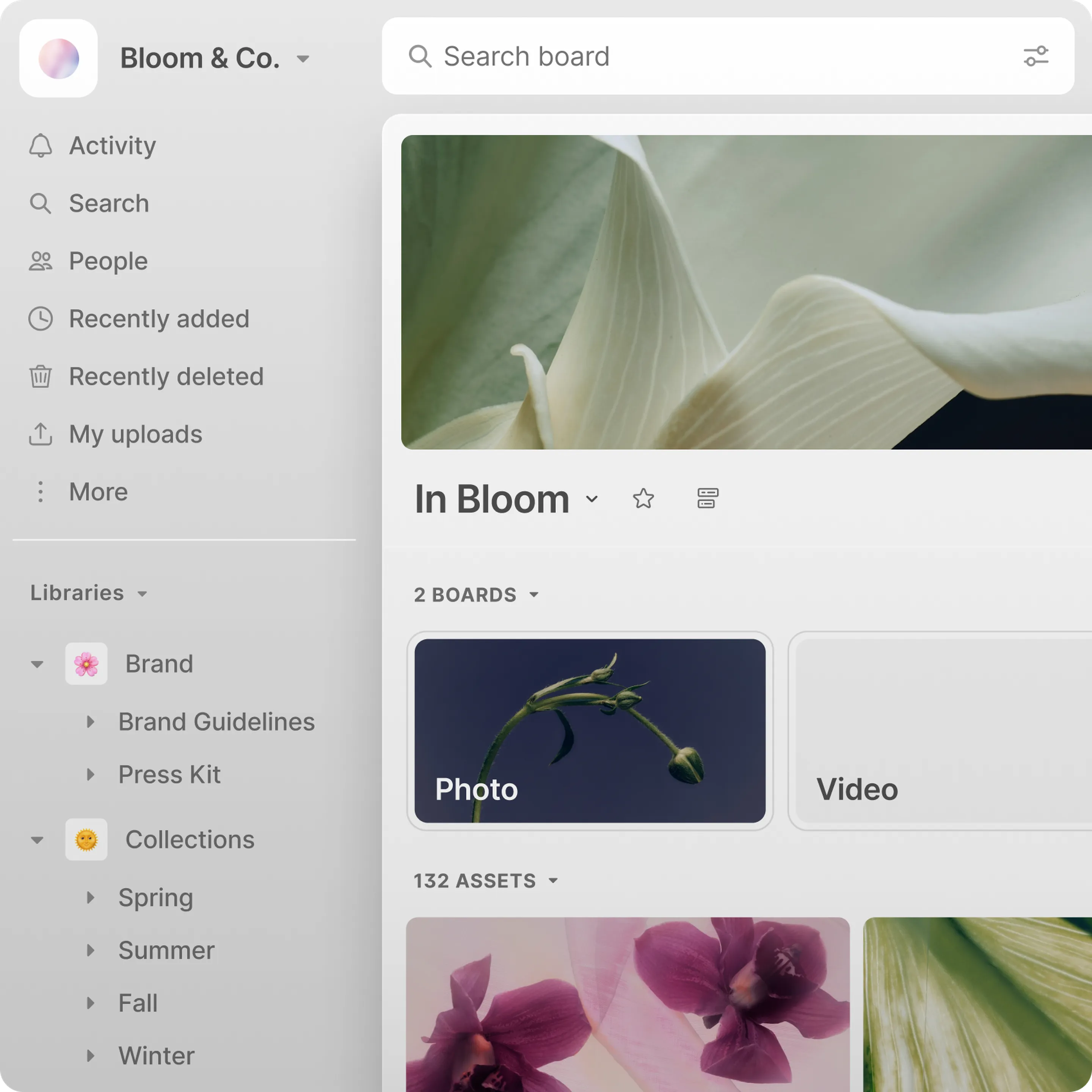Open the More menu item
Image resolution: width=1092 pixels, height=1092 pixels.
click(x=98, y=492)
